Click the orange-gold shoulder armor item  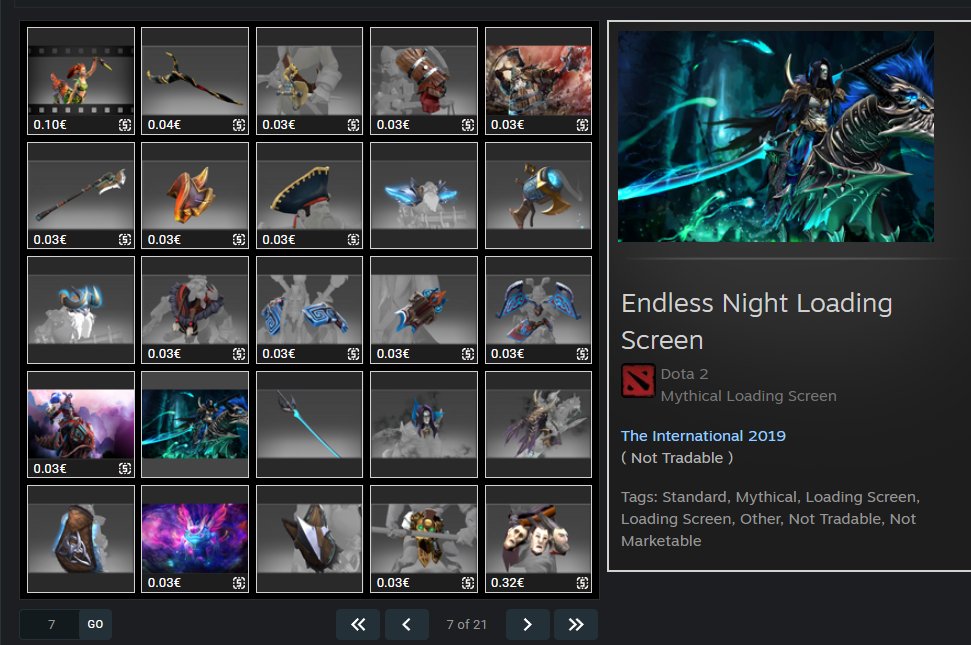[x=194, y=196]
